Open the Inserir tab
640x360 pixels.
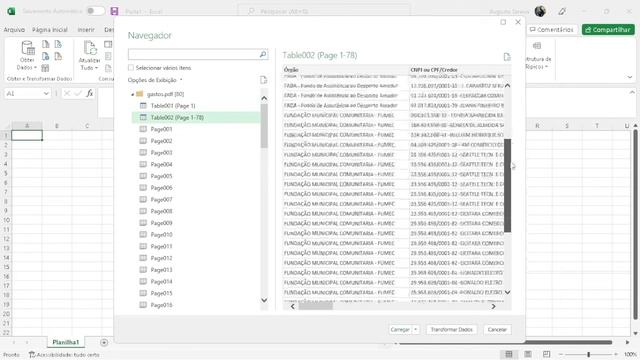[x=86, y=30]
